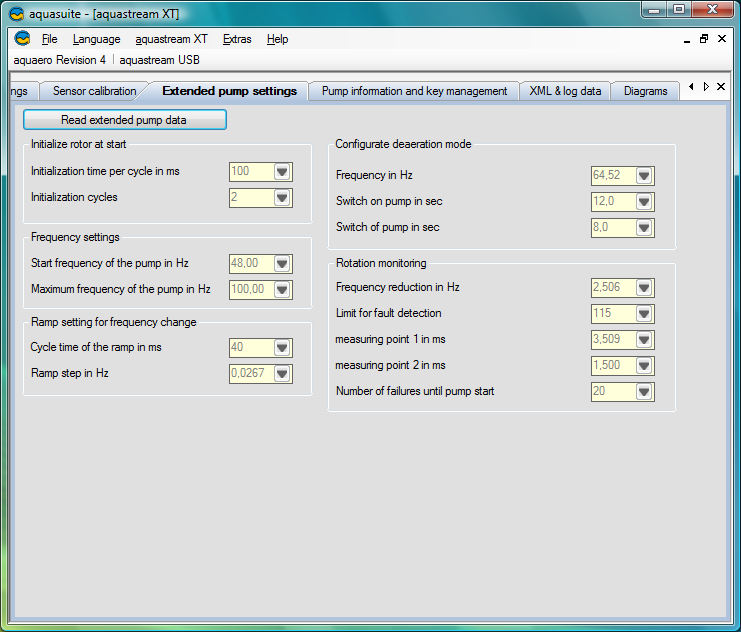Open the Extras menu
This screenshot has width=741, height=632.
[237, 39]
